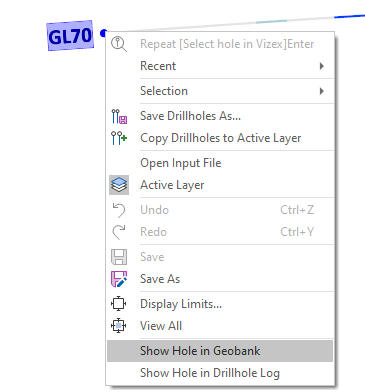Screen dimensions: 365x392
Task: Click the Save floppy disk icon
Action: pos(119,257)
